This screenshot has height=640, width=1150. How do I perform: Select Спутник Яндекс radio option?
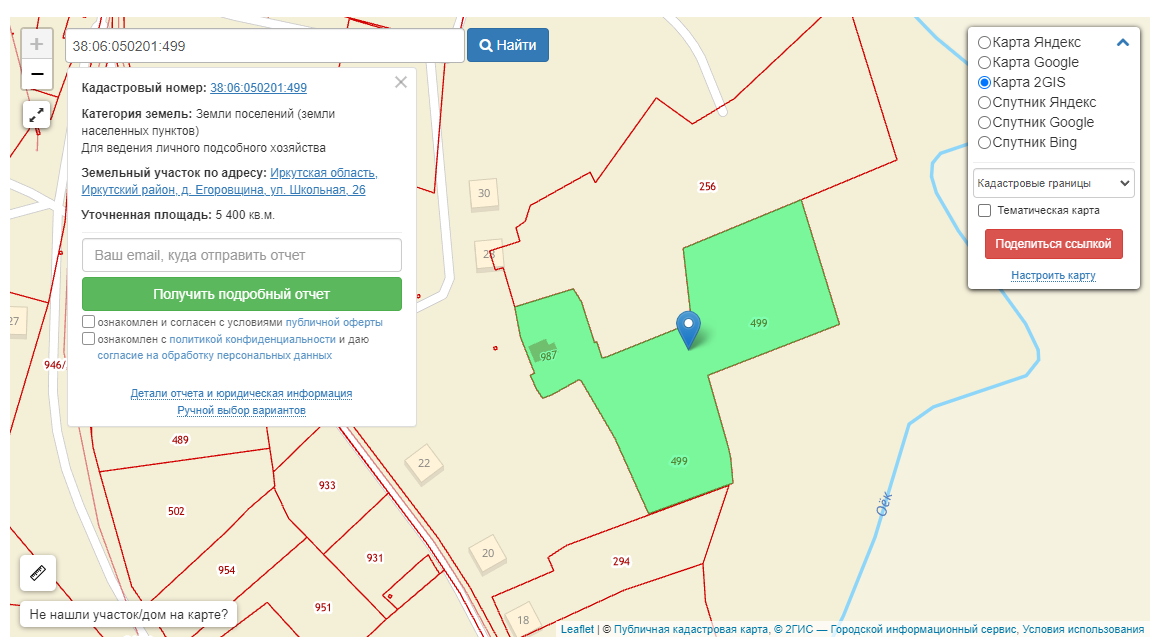click(x=984, y=102)
